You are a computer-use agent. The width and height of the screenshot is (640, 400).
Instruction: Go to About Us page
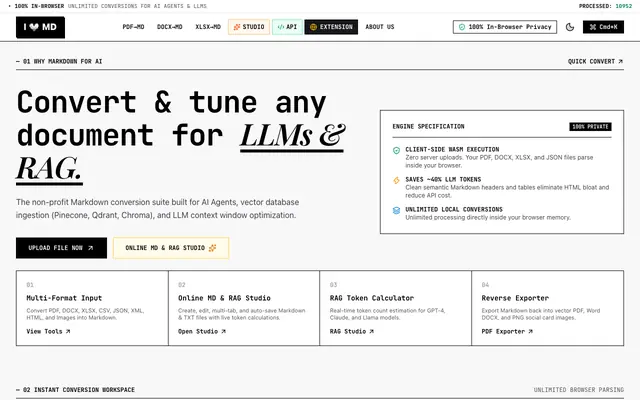click(380, 27)
